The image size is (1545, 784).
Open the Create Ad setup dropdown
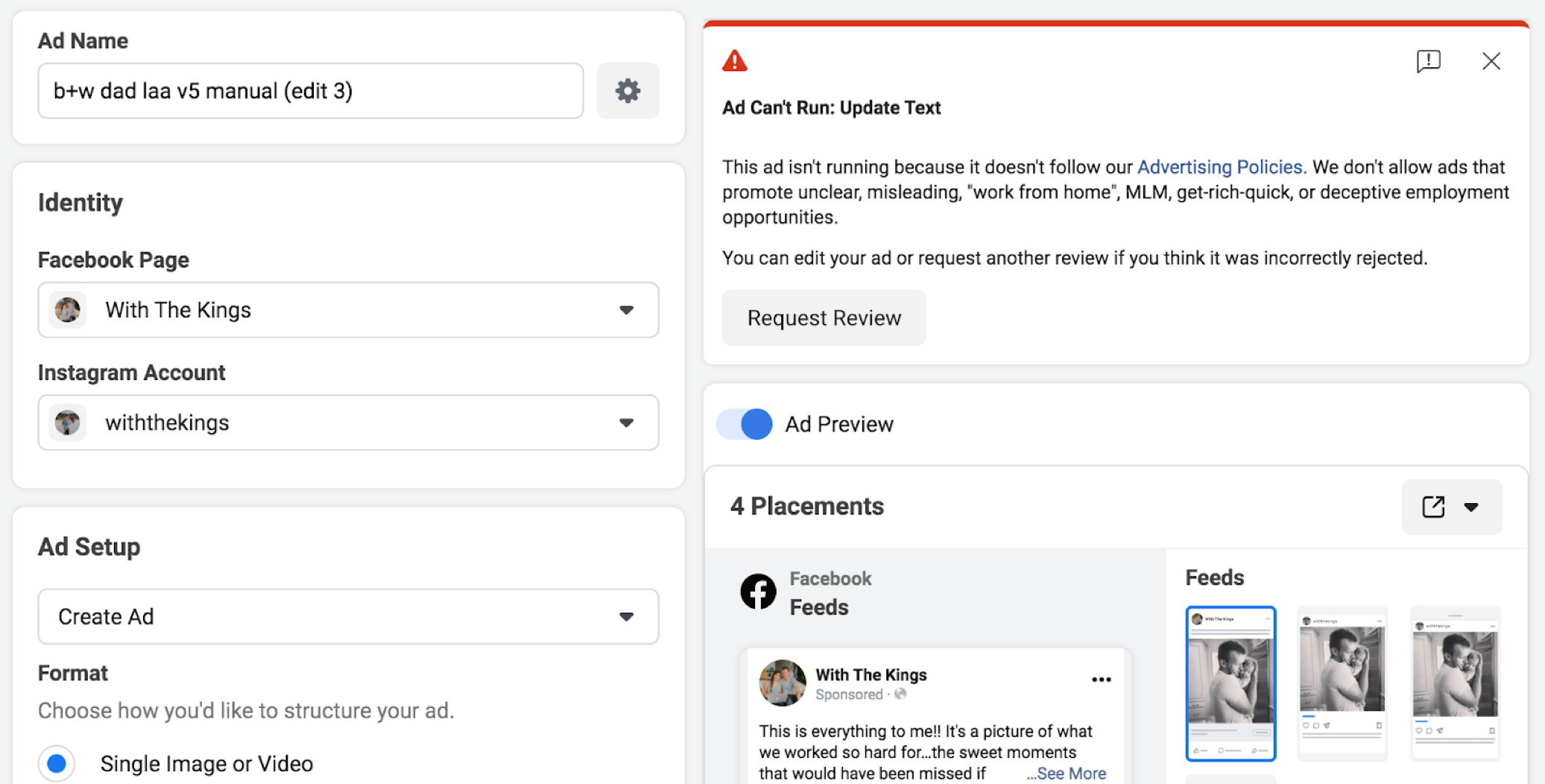click(x=348, y=616)
